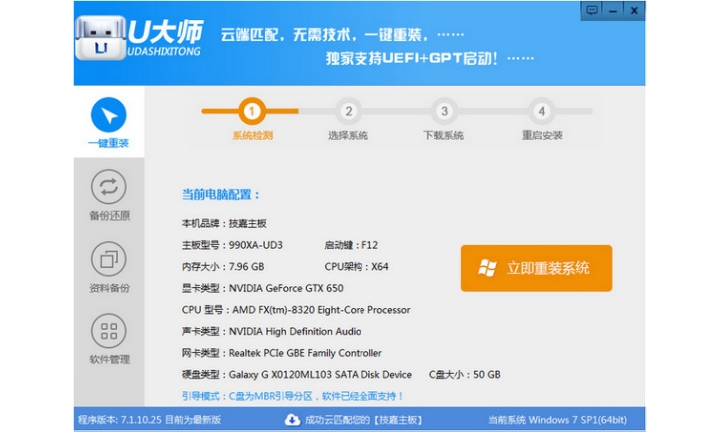The width and height of the screenshot is (720, 432).
Task: Click the NVIDIA GeForce GTX 650 row
Action: pyautogui.click(x=262, y=288)
